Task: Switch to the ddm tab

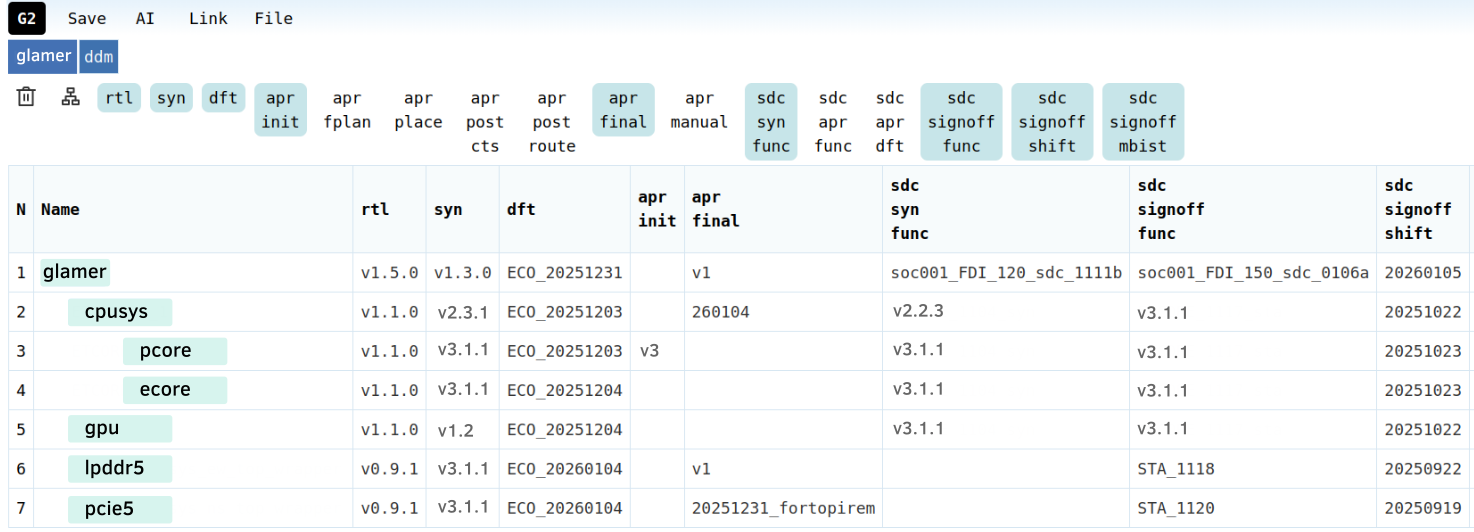Action: (98, 56)
